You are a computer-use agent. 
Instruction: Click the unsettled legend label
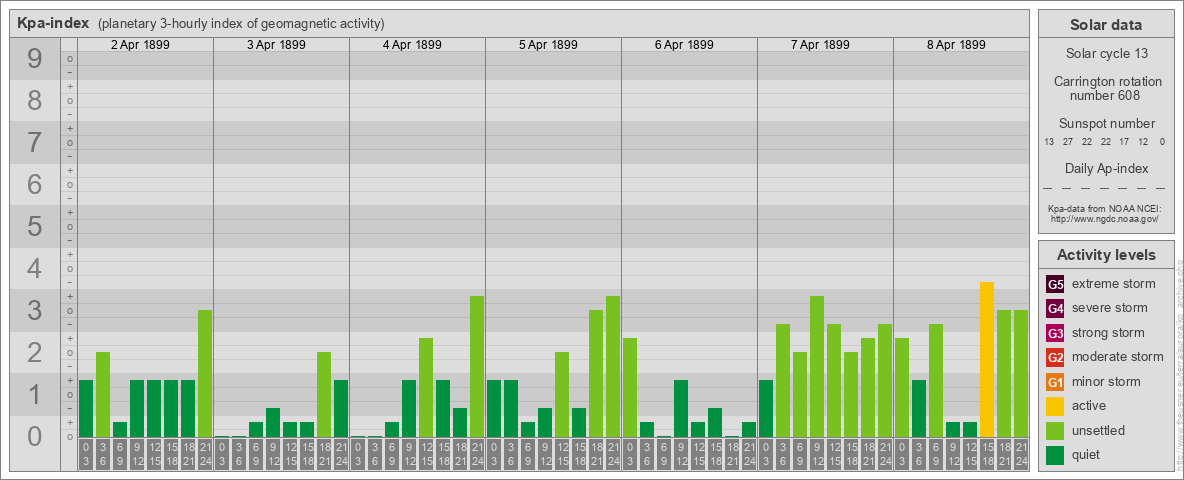1099,430
